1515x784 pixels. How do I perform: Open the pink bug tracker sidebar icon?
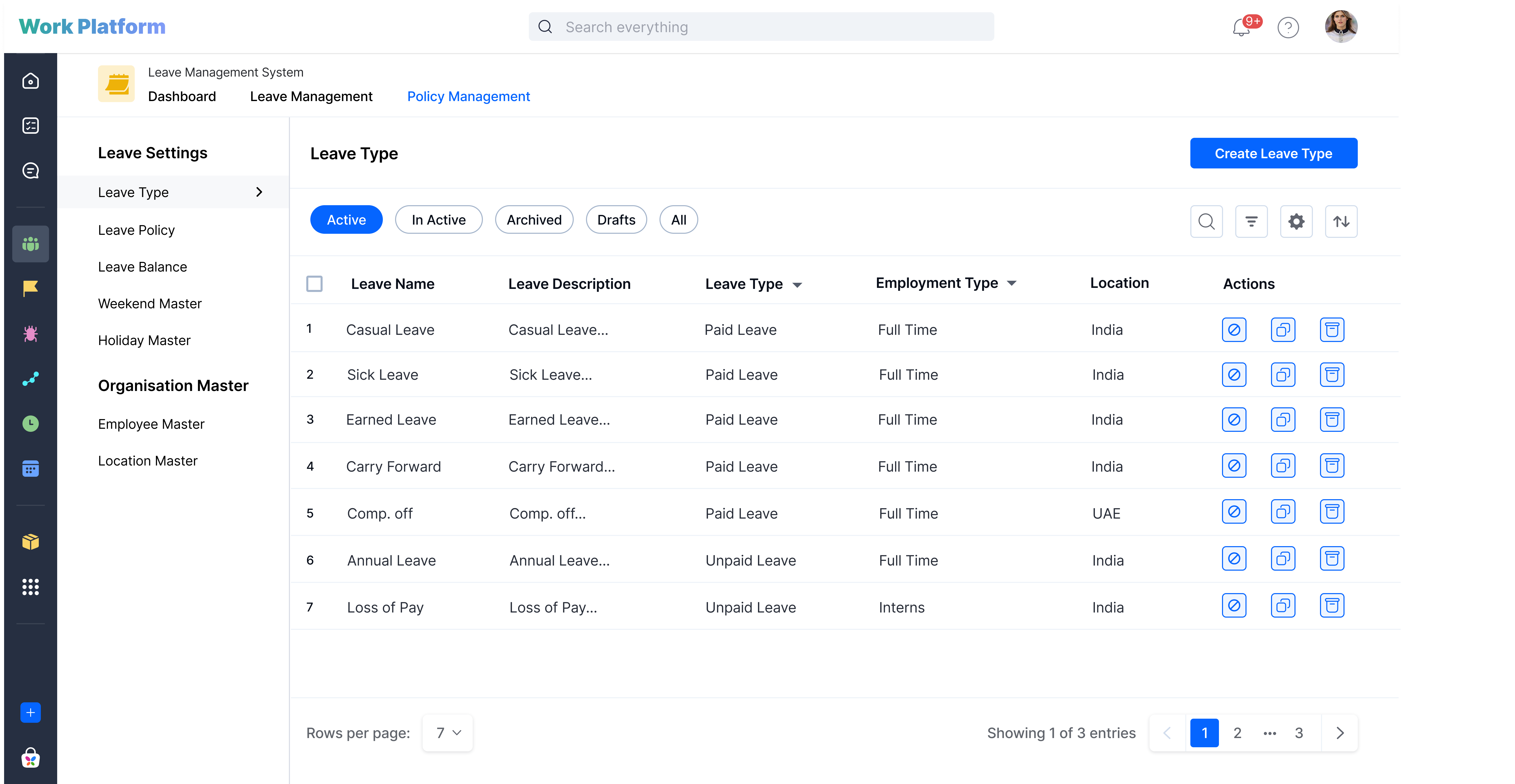31,334
